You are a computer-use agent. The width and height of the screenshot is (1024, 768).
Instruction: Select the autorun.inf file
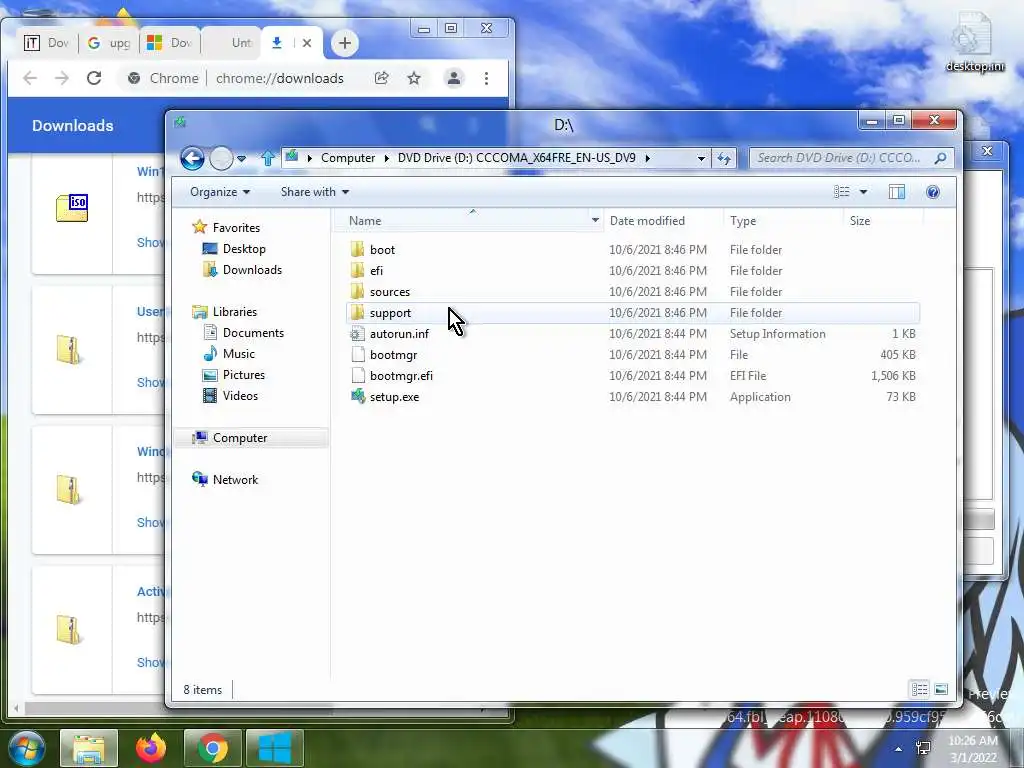click(399, 334)
